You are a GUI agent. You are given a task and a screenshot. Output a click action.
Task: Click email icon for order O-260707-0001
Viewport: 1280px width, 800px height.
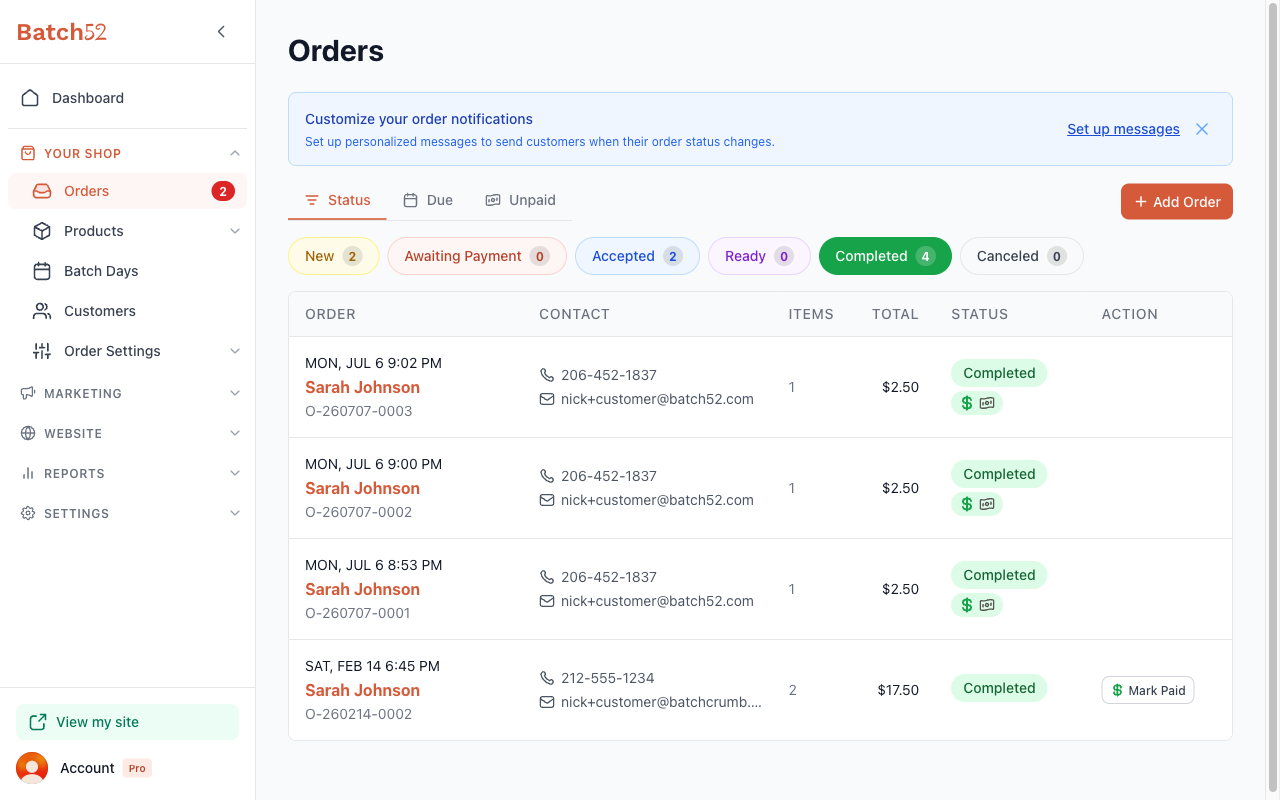547,601
